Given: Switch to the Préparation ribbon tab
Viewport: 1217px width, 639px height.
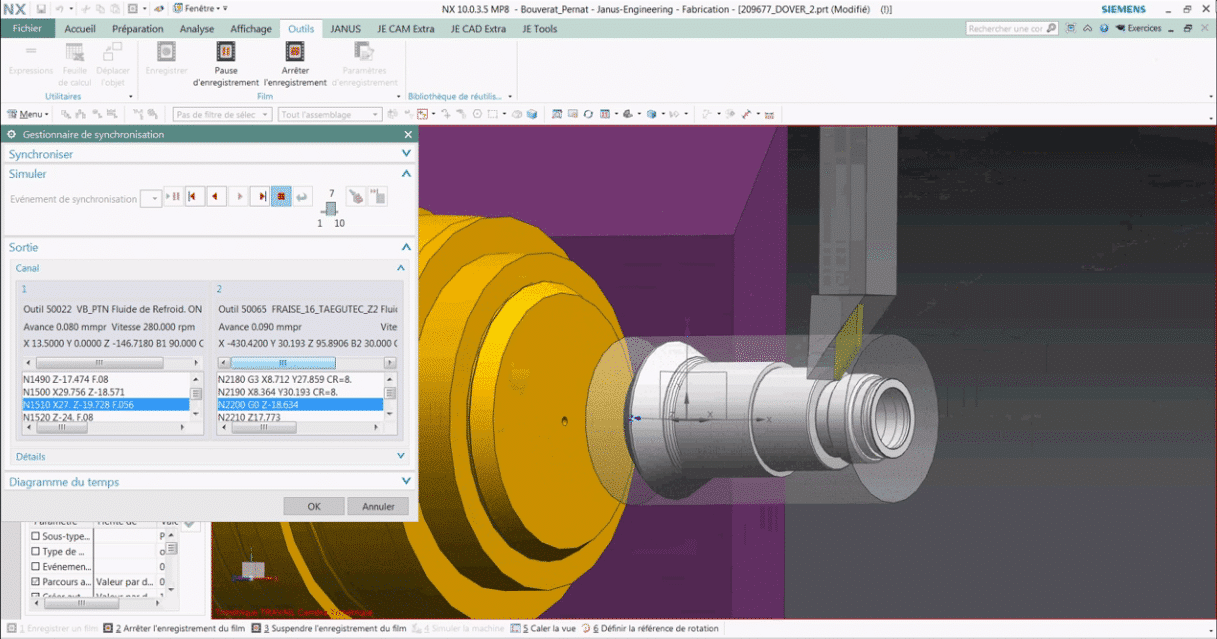Looking at the screenshot, I should tap(138, 29).
